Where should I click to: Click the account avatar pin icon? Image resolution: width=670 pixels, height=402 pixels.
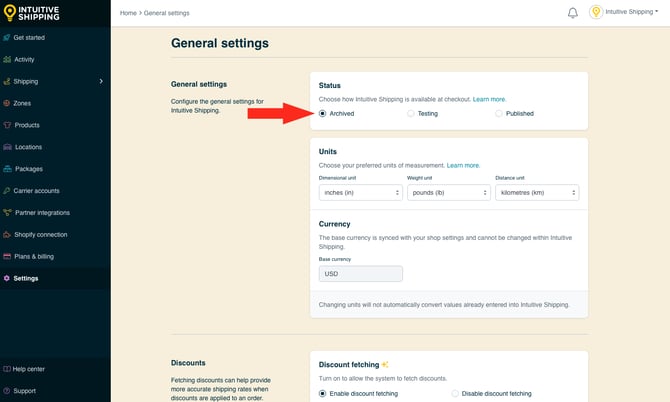click(596, 12)
